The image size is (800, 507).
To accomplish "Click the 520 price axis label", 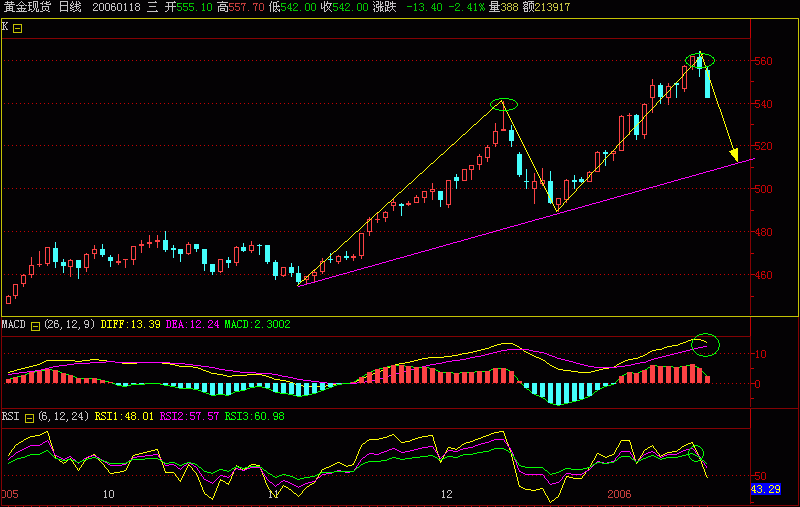I will click(x=763, y=146).
